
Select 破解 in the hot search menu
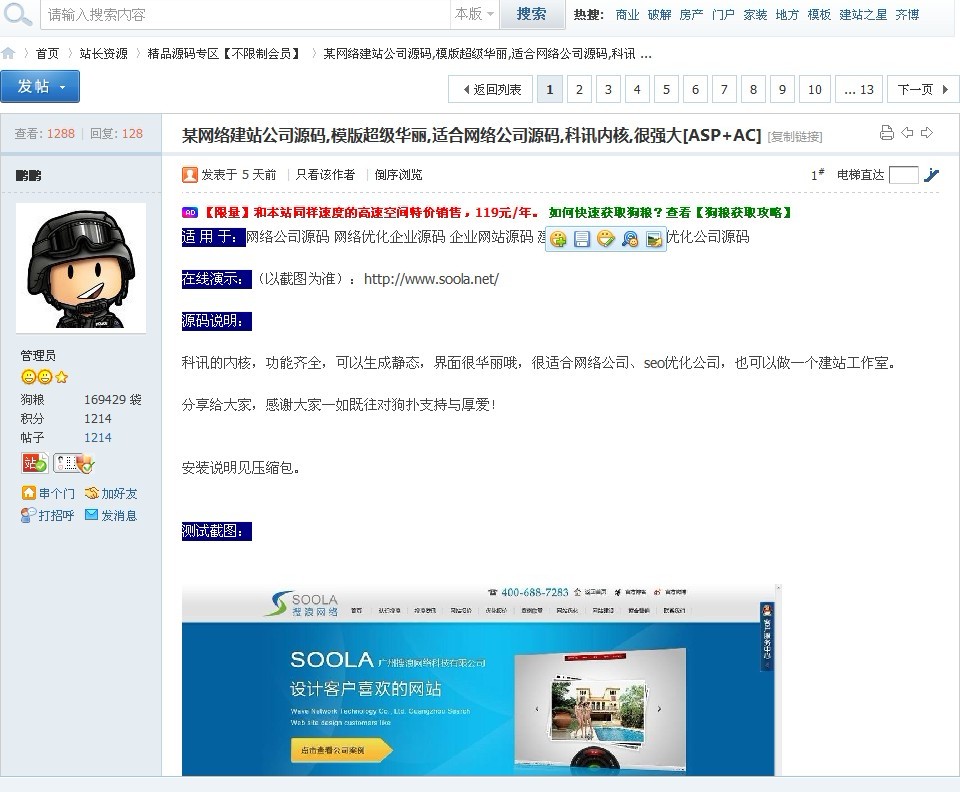click(658, 14)
